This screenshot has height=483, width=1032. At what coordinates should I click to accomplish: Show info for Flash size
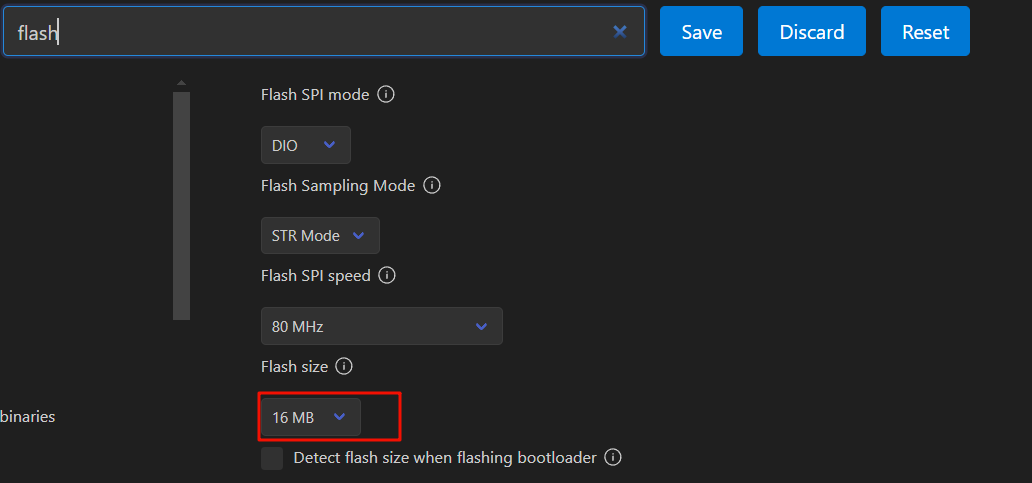click(x=344, y=367)
